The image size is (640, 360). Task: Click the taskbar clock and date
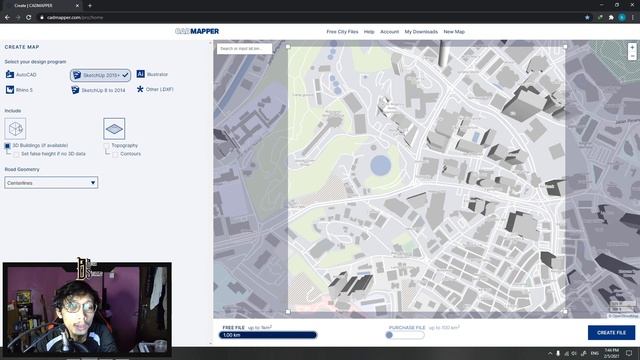click(611, 353)
